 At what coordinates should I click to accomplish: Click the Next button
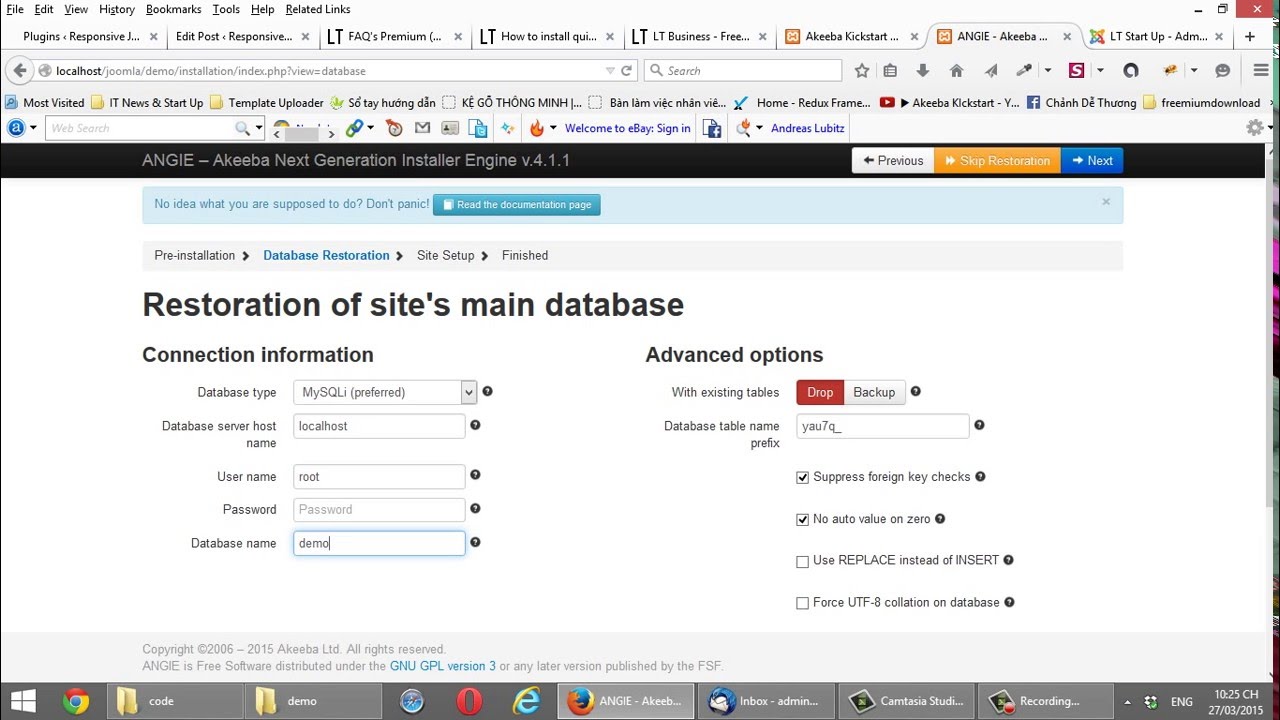1092,160
